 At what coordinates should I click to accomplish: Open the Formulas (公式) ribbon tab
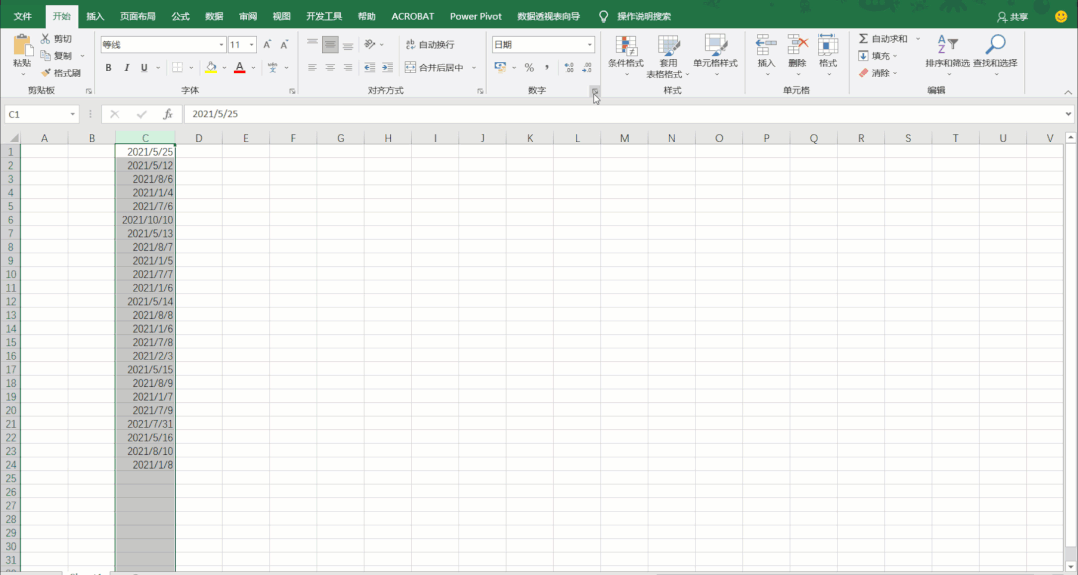pyautogui.click(x=180, y=16)
